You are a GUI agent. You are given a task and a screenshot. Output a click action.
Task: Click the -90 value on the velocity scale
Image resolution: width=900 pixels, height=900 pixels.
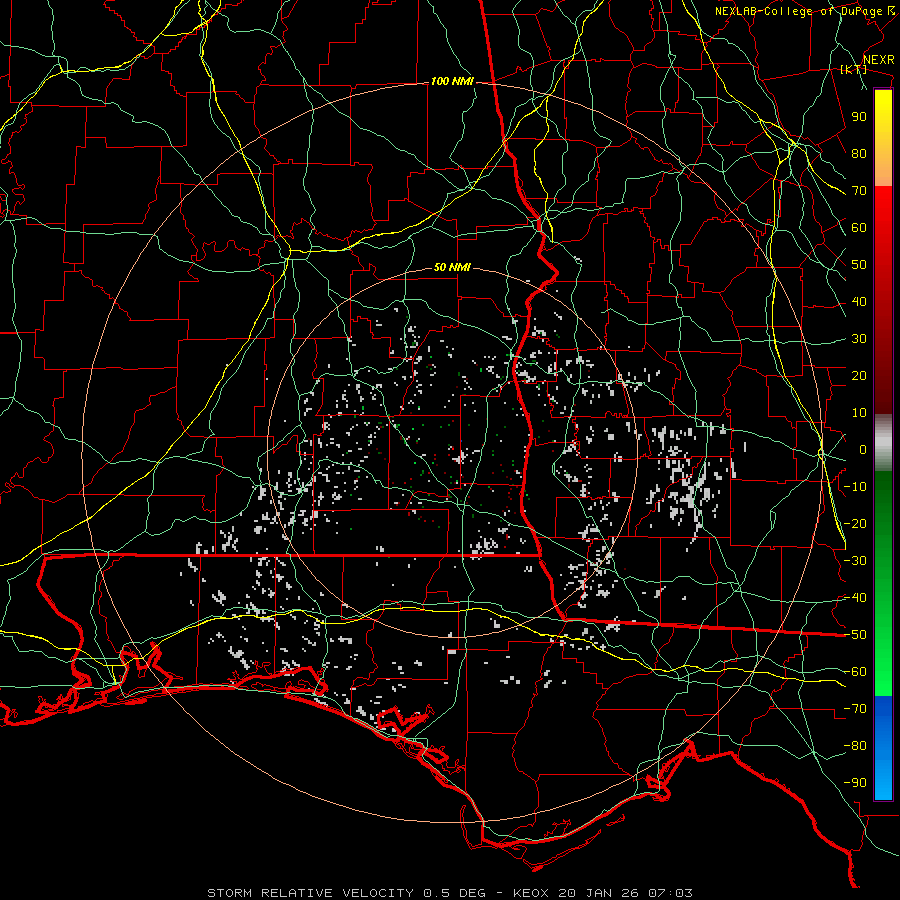coord(855,783)
